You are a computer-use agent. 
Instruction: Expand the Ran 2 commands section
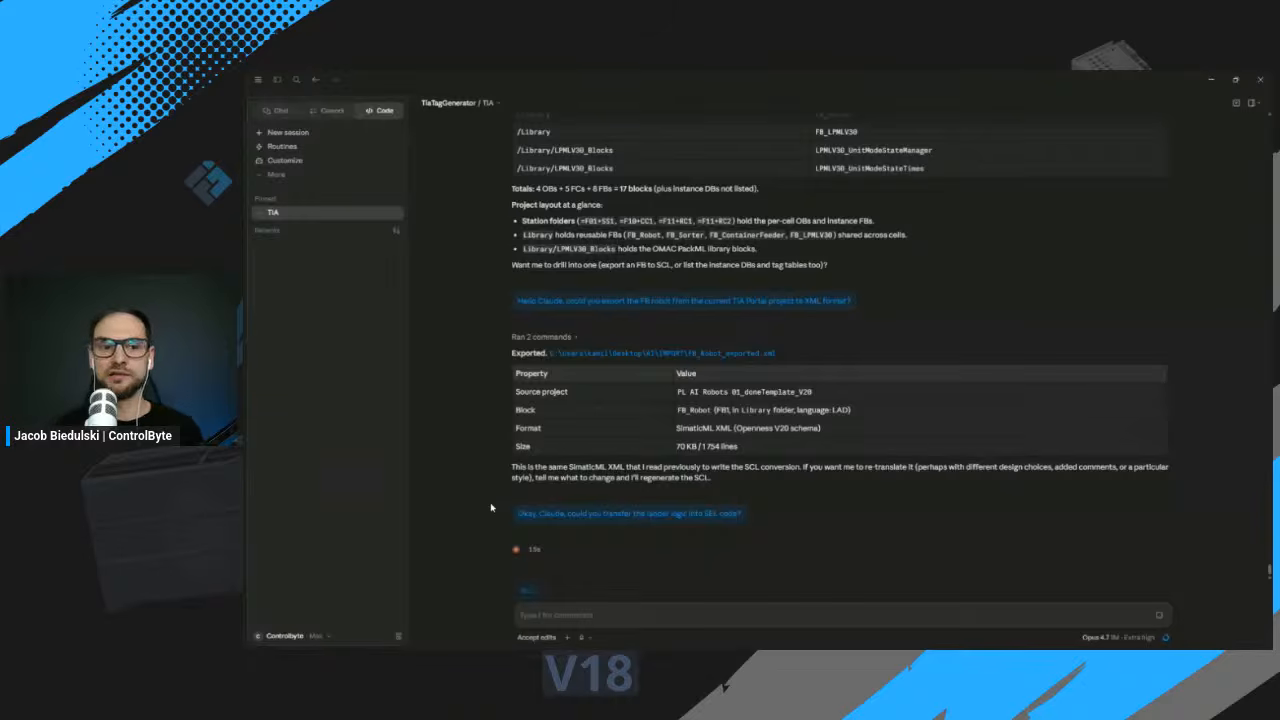544,337
